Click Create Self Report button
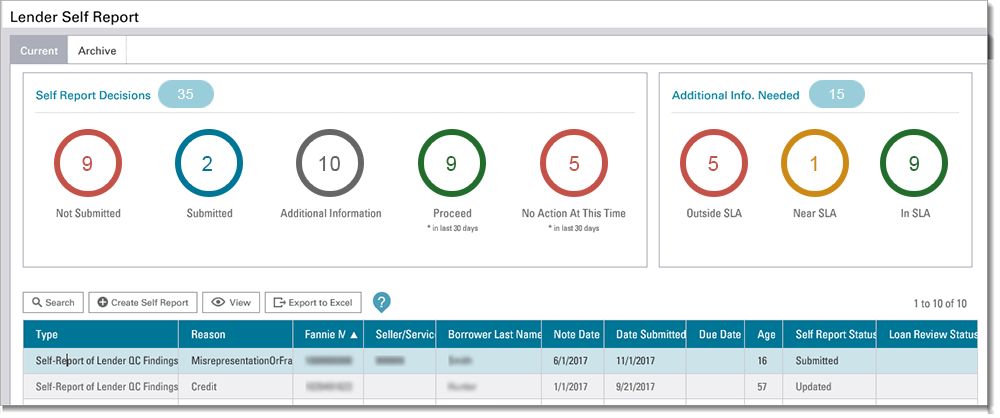 [143, 302]
